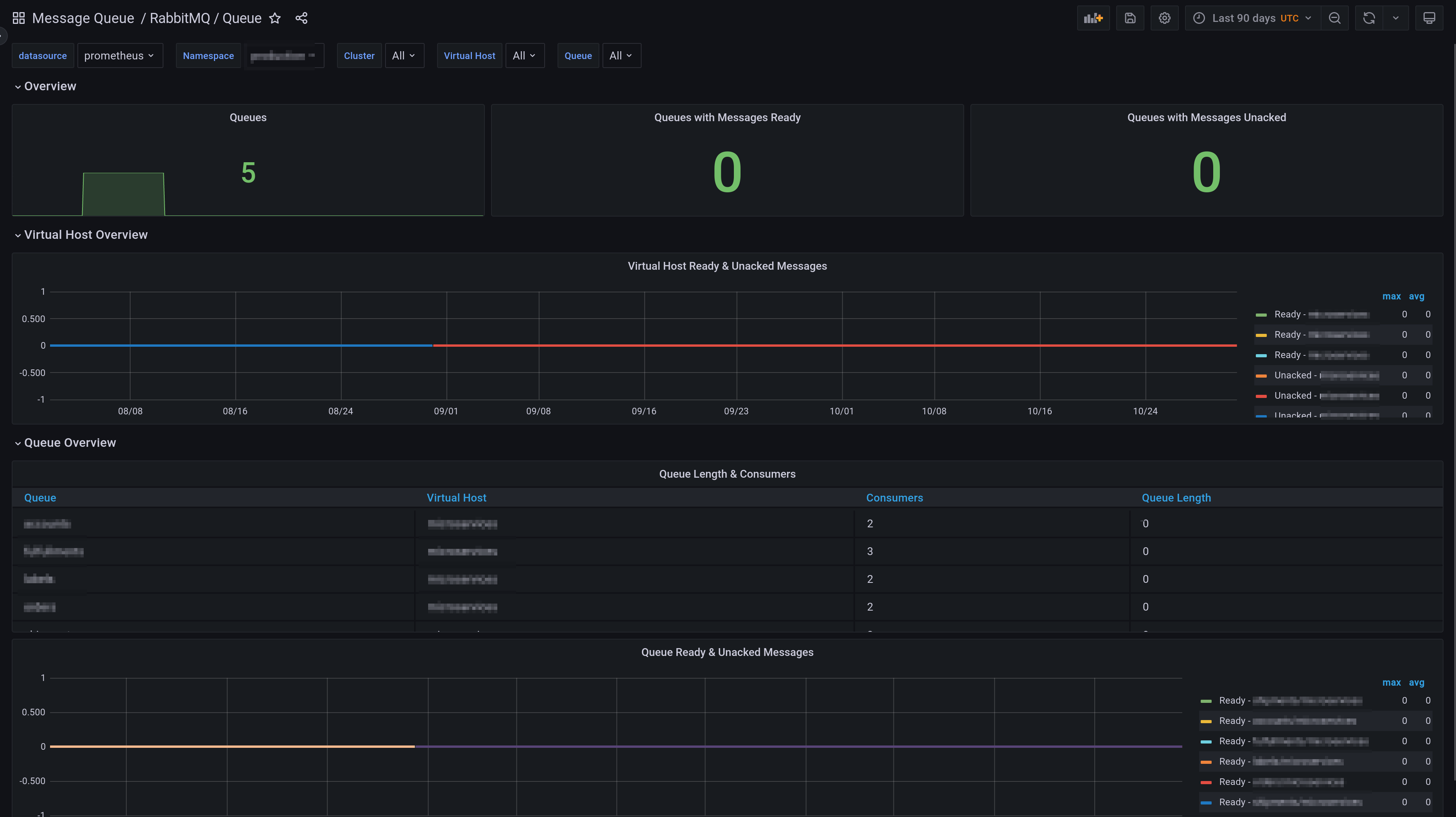Save the dashboard with the disk icon
Screen dimensions: 1456x817
pos(1130,18)
